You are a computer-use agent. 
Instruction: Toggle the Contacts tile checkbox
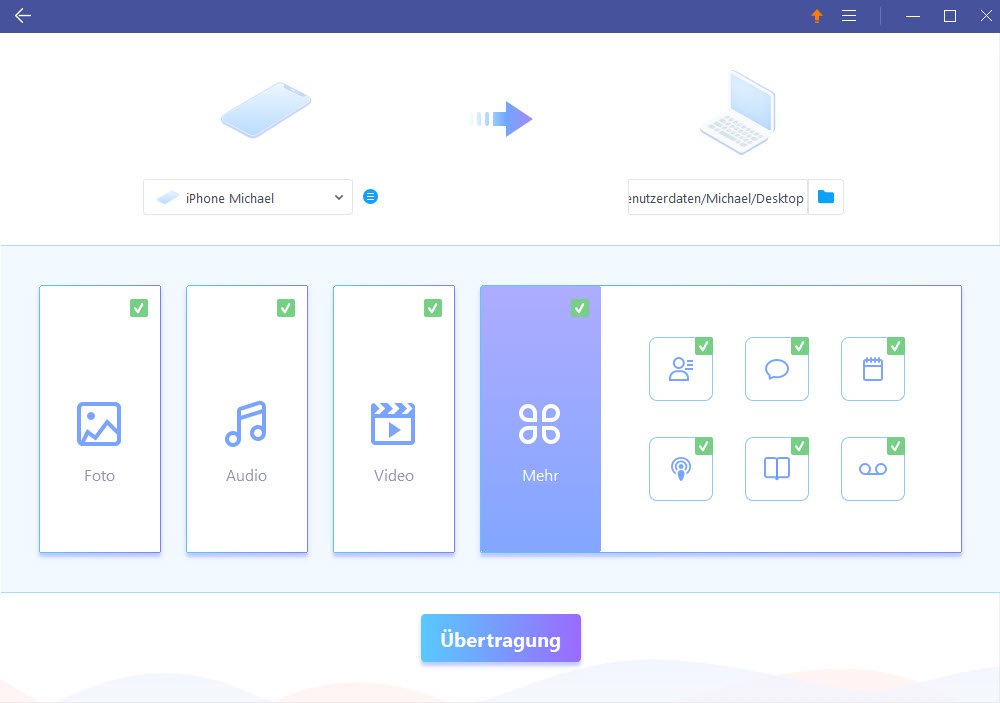pos(704,346)
